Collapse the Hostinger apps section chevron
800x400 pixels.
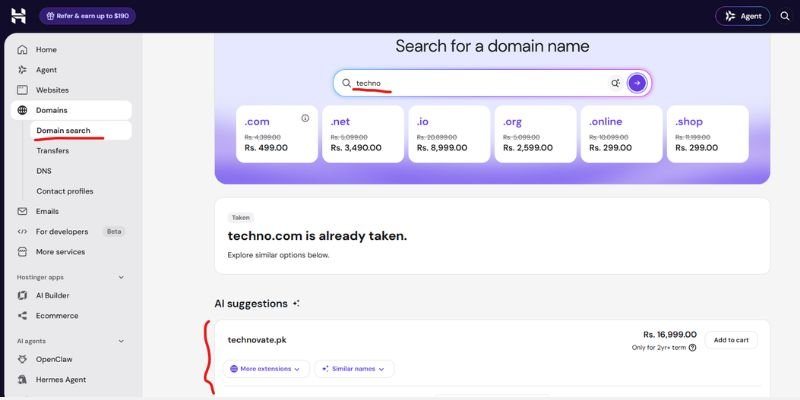point(121,278)
